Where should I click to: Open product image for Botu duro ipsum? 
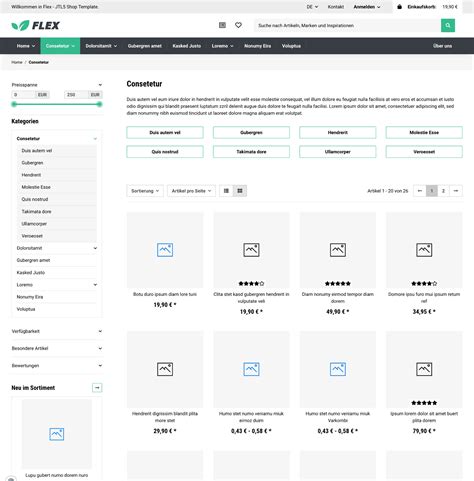point(165,250)
